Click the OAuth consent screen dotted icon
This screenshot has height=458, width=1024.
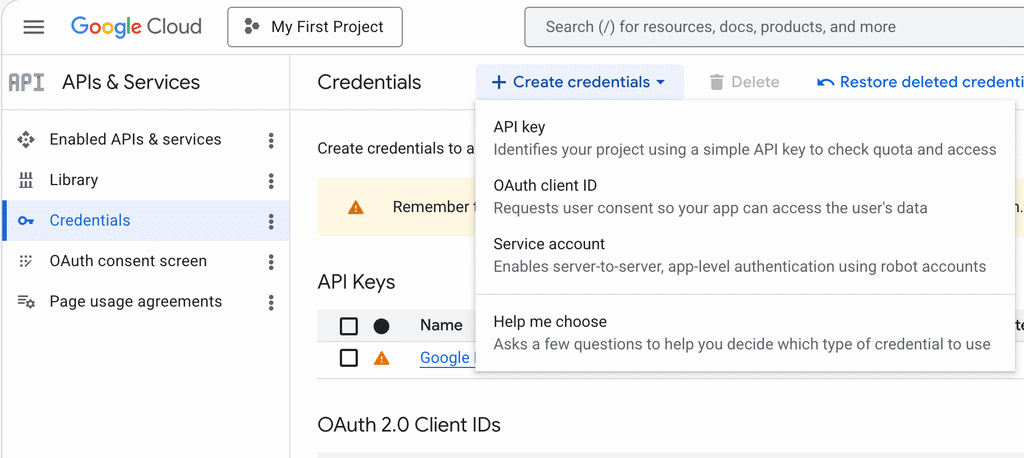click(x=25, y=261)
